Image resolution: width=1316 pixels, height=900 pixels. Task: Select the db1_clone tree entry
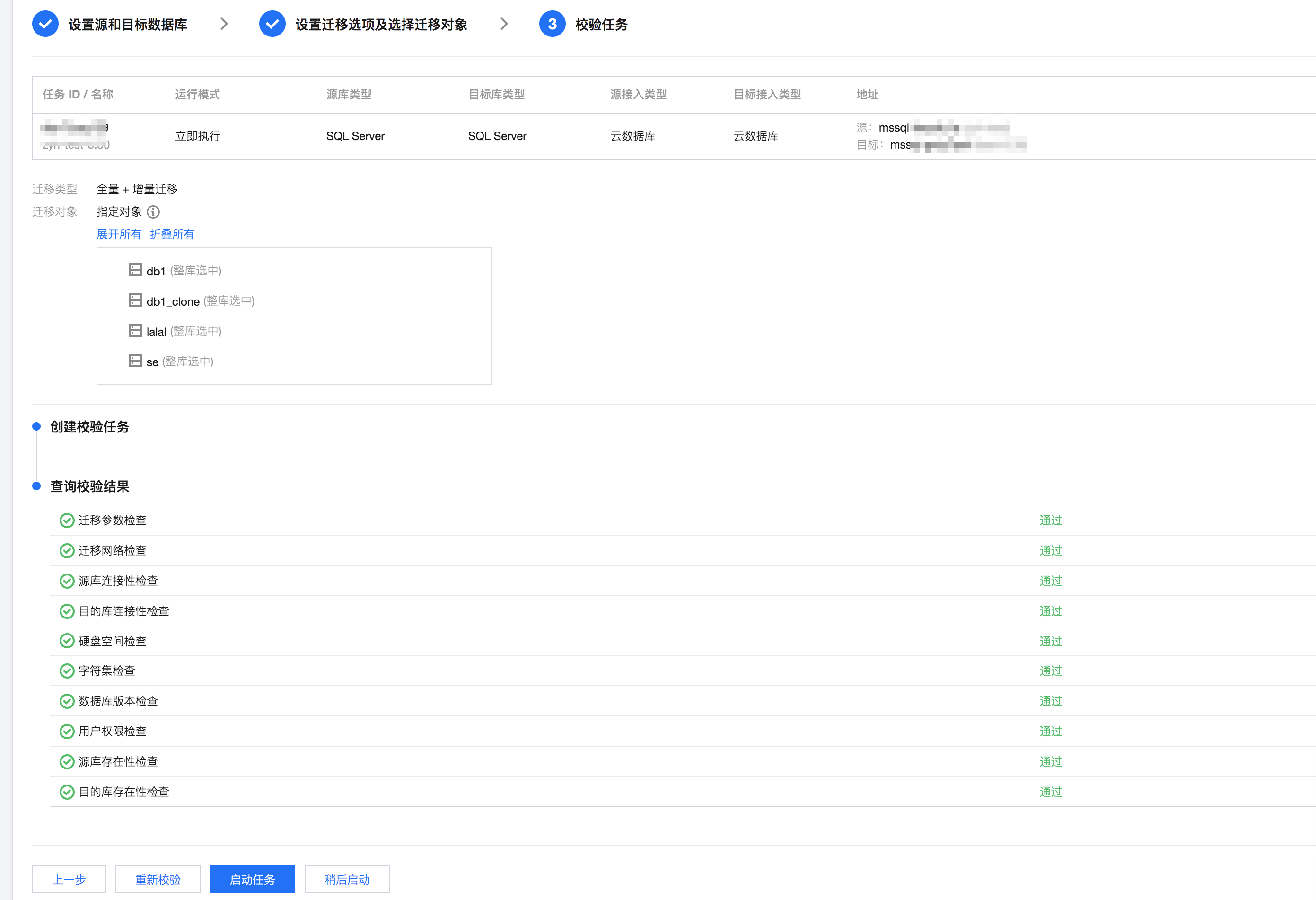click(173, 301)
